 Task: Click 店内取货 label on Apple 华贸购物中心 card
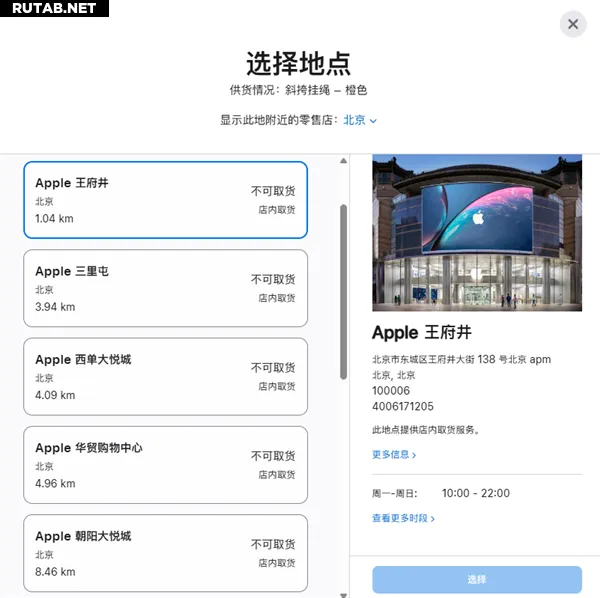pos(277,475)
